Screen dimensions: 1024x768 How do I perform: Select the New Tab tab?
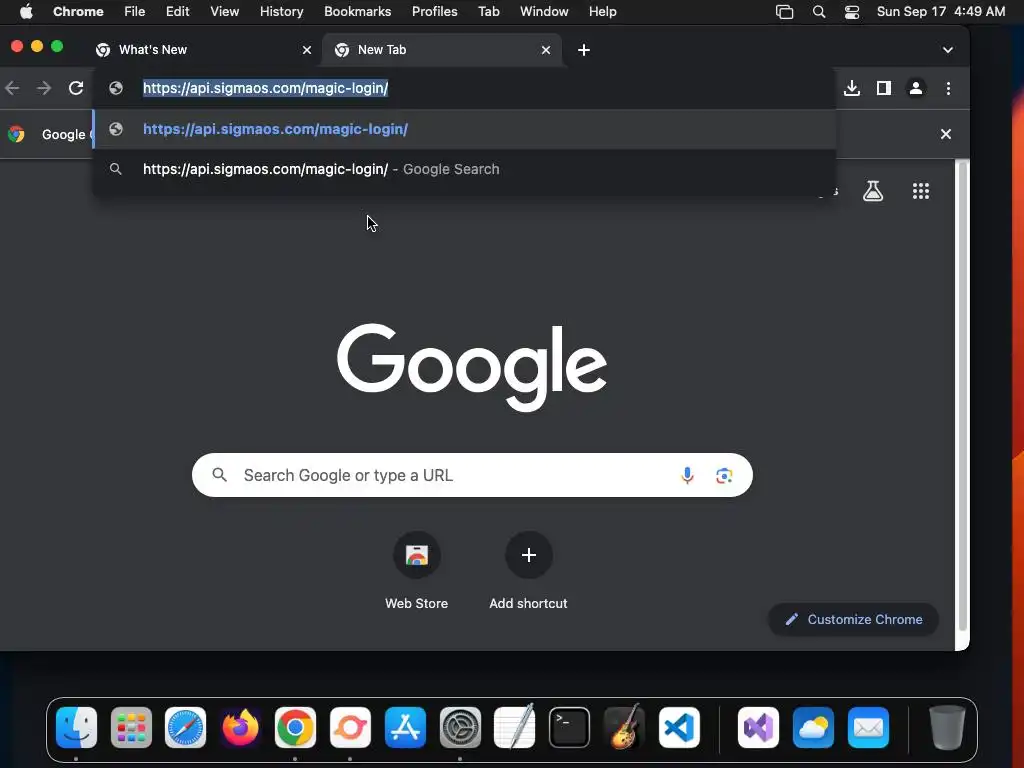[x=441, y=50]
